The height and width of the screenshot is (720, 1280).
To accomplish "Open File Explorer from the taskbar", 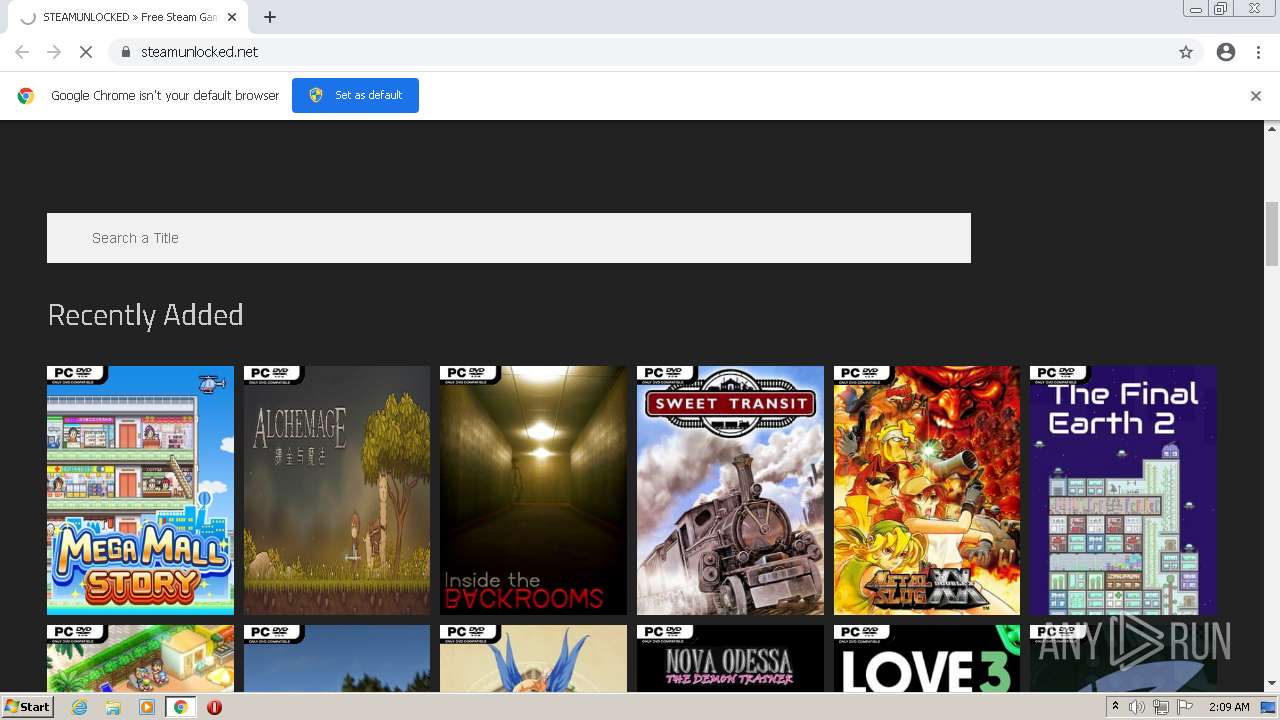I will click(x=113, y=707).
